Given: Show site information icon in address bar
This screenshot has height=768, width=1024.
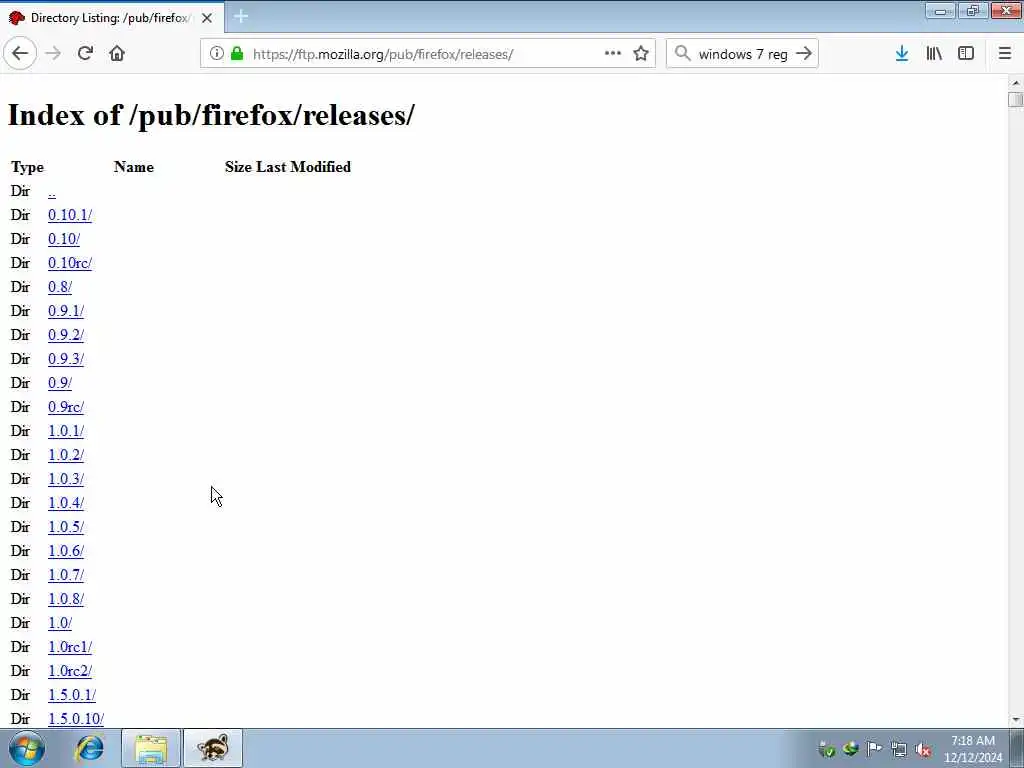Looking at the screenshot, I should coord(217,54).
